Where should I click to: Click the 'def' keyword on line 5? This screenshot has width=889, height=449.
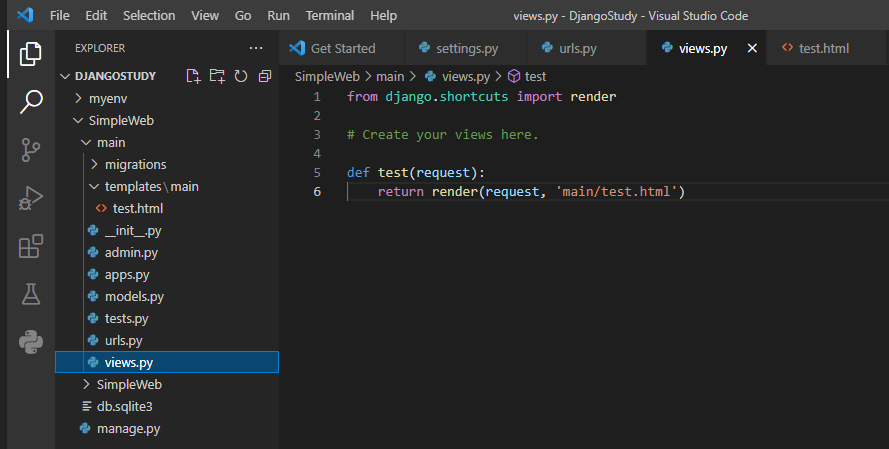358,172
